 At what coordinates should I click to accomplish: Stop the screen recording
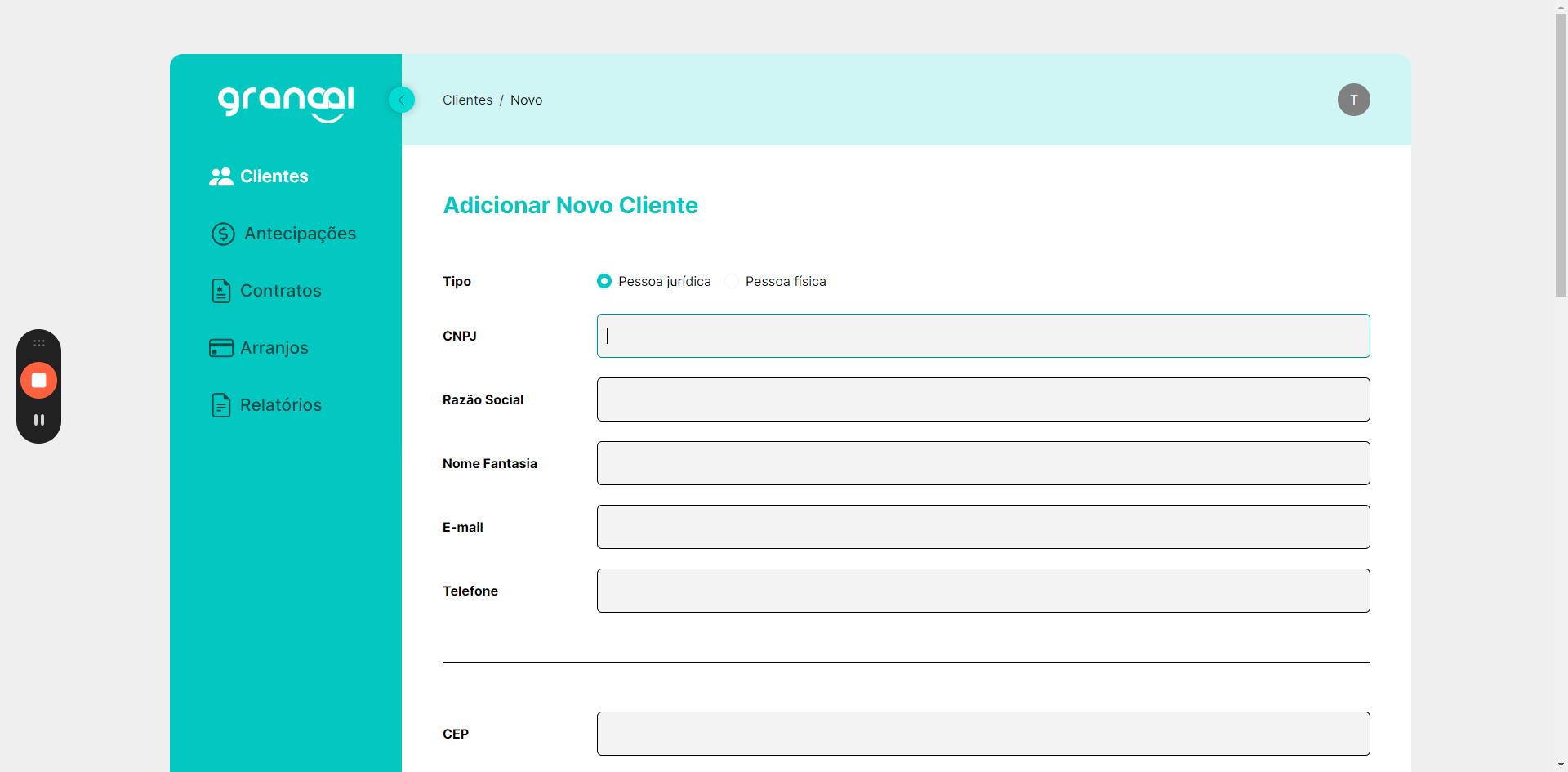(x=38, y=381)
